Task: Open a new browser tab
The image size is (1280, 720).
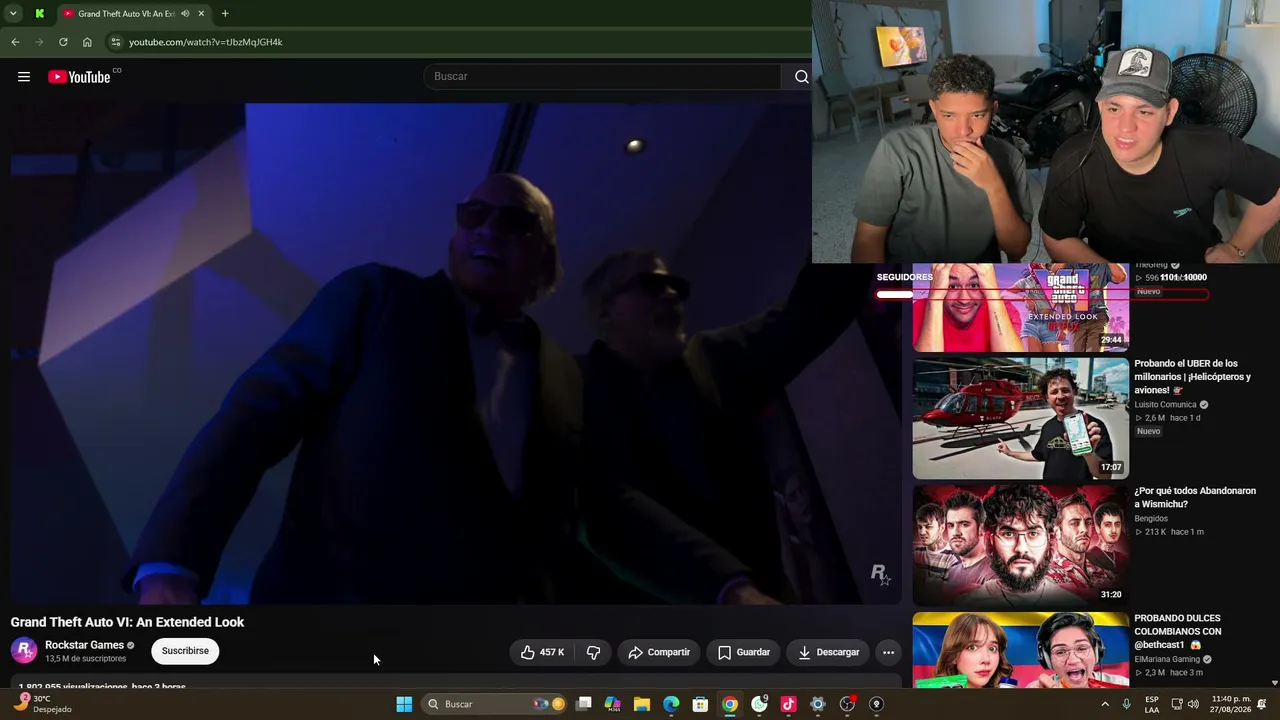Action: point(225,14)
